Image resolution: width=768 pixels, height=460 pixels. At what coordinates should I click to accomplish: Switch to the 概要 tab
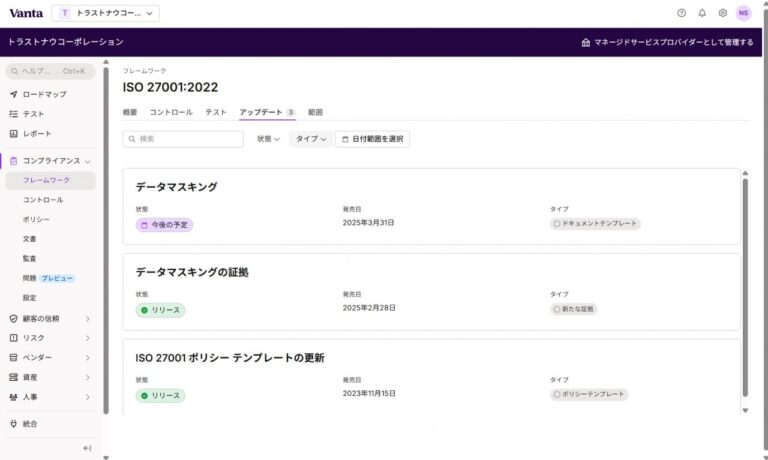[130, 112]
